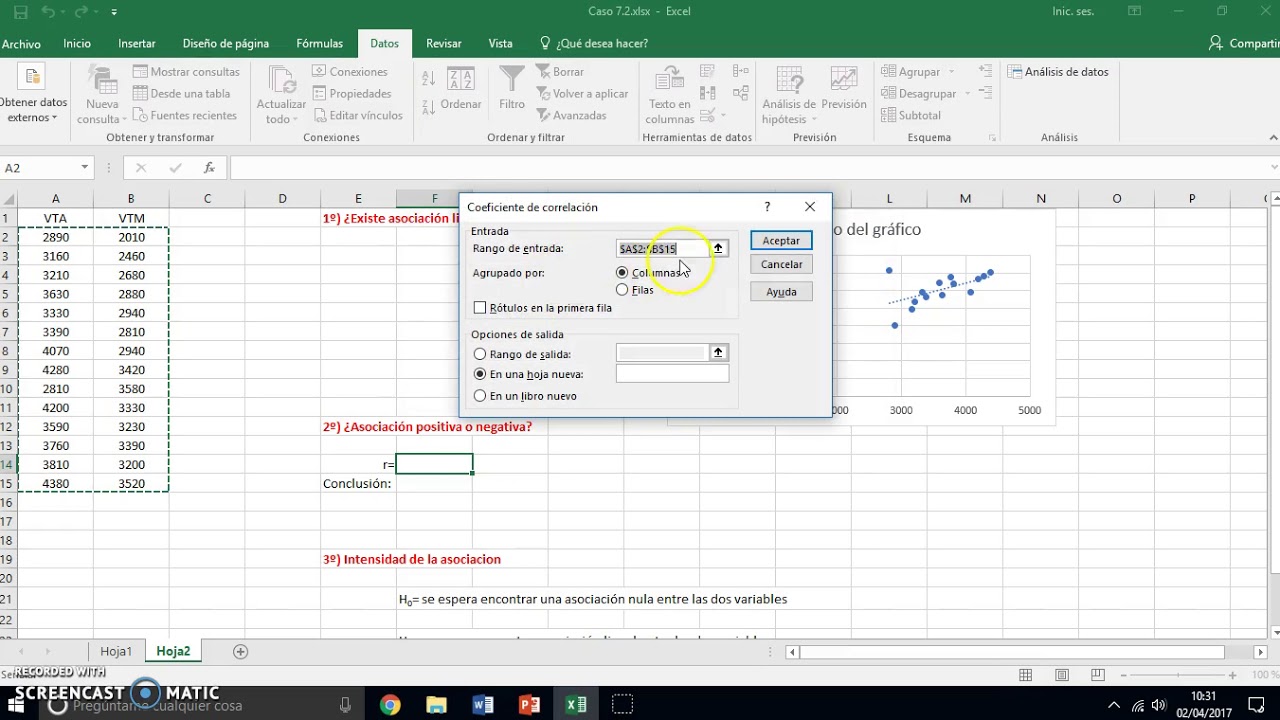This screenshot has width=1280, height=720.
Task: Click Rango de entrada input field
Action: [x=662, y=248]
